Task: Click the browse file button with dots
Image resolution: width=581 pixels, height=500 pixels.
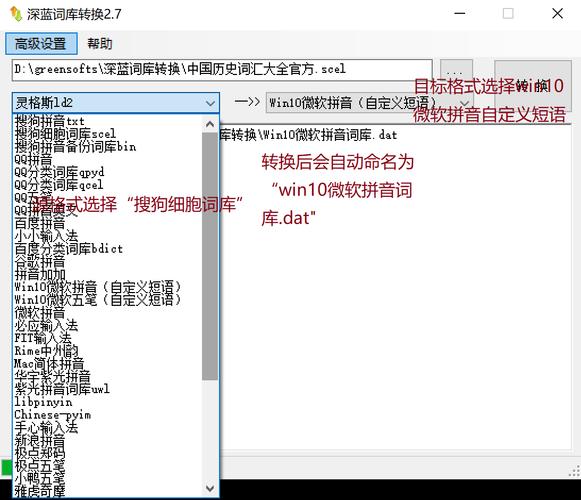Action: coord(456,69)
